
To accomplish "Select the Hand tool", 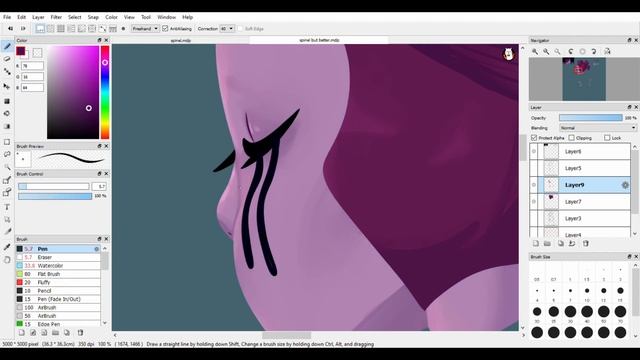I will click(x=7, y=260).
